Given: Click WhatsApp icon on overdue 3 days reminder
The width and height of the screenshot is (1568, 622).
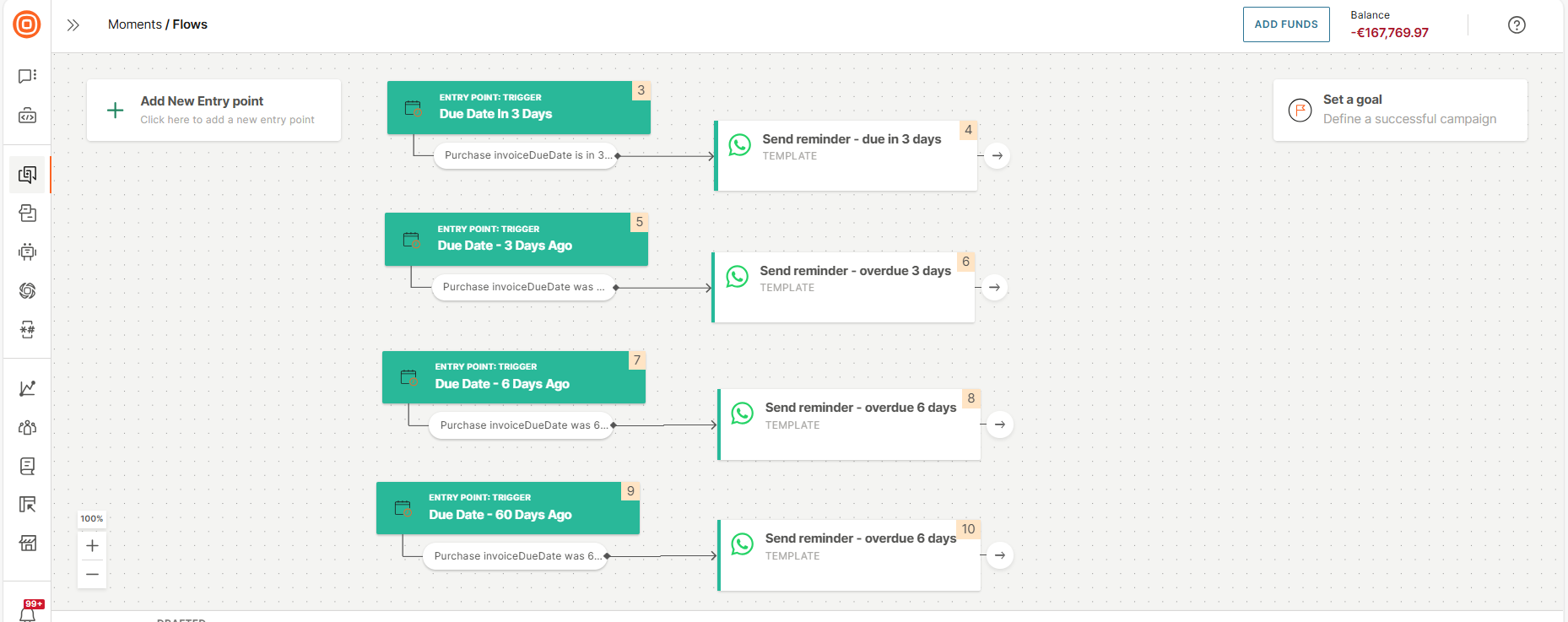Looking at the screenshot, I should coord(738,277).
